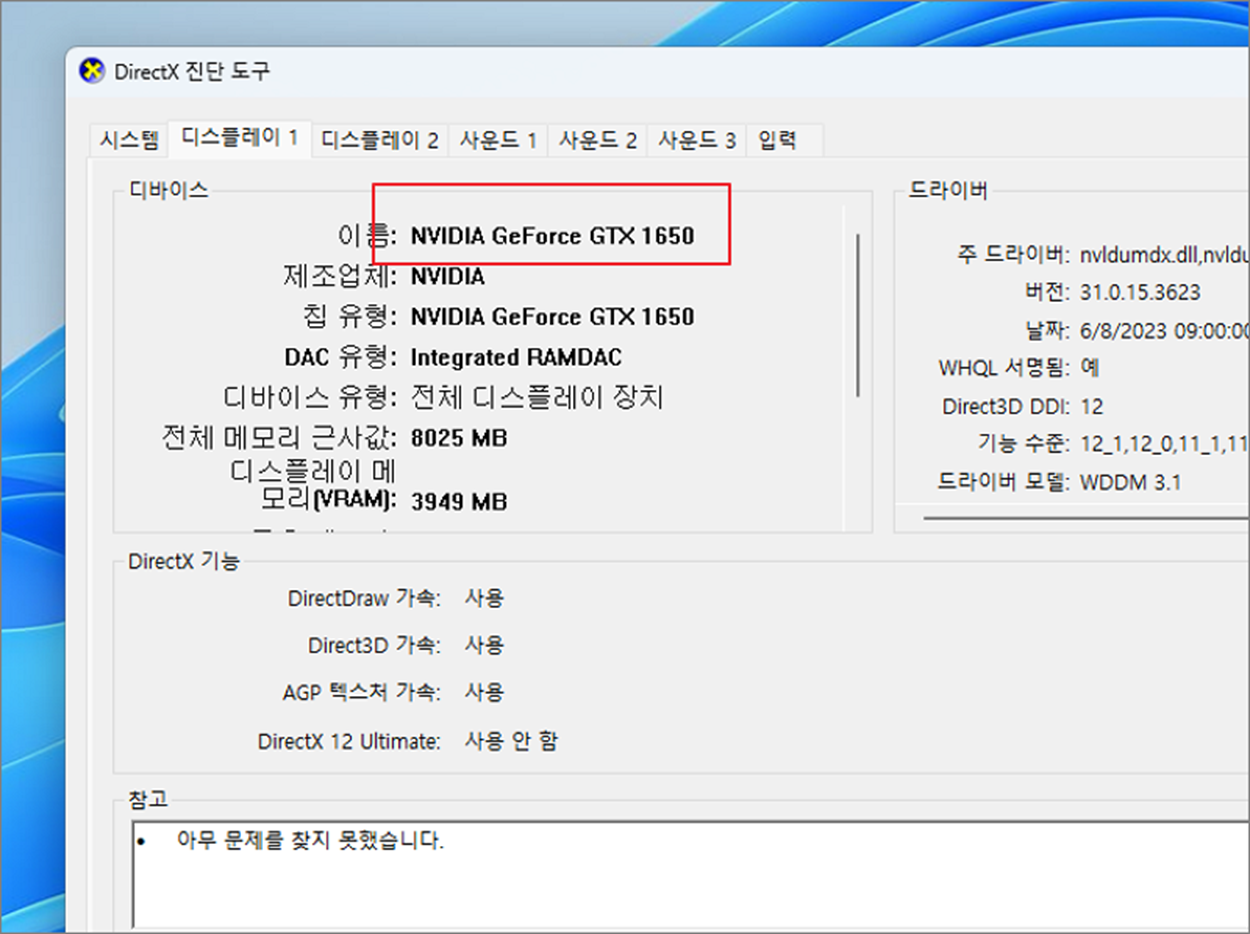Click the 드라이버 panel horizontal scrollbar

click(1086, 519)
